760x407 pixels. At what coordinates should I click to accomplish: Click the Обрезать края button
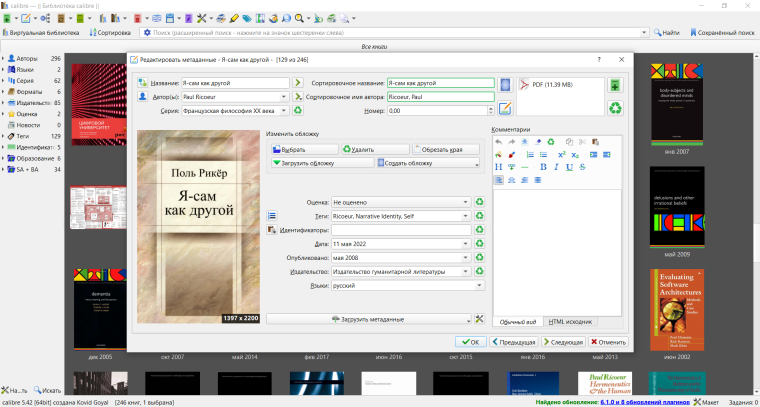(435, 149)
